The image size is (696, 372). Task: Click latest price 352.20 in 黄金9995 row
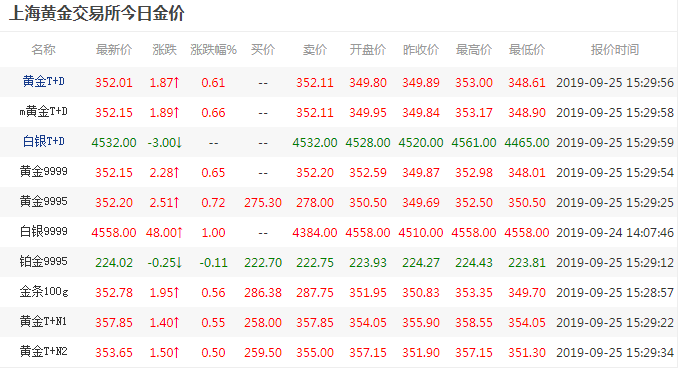click(x=114, y=203)
